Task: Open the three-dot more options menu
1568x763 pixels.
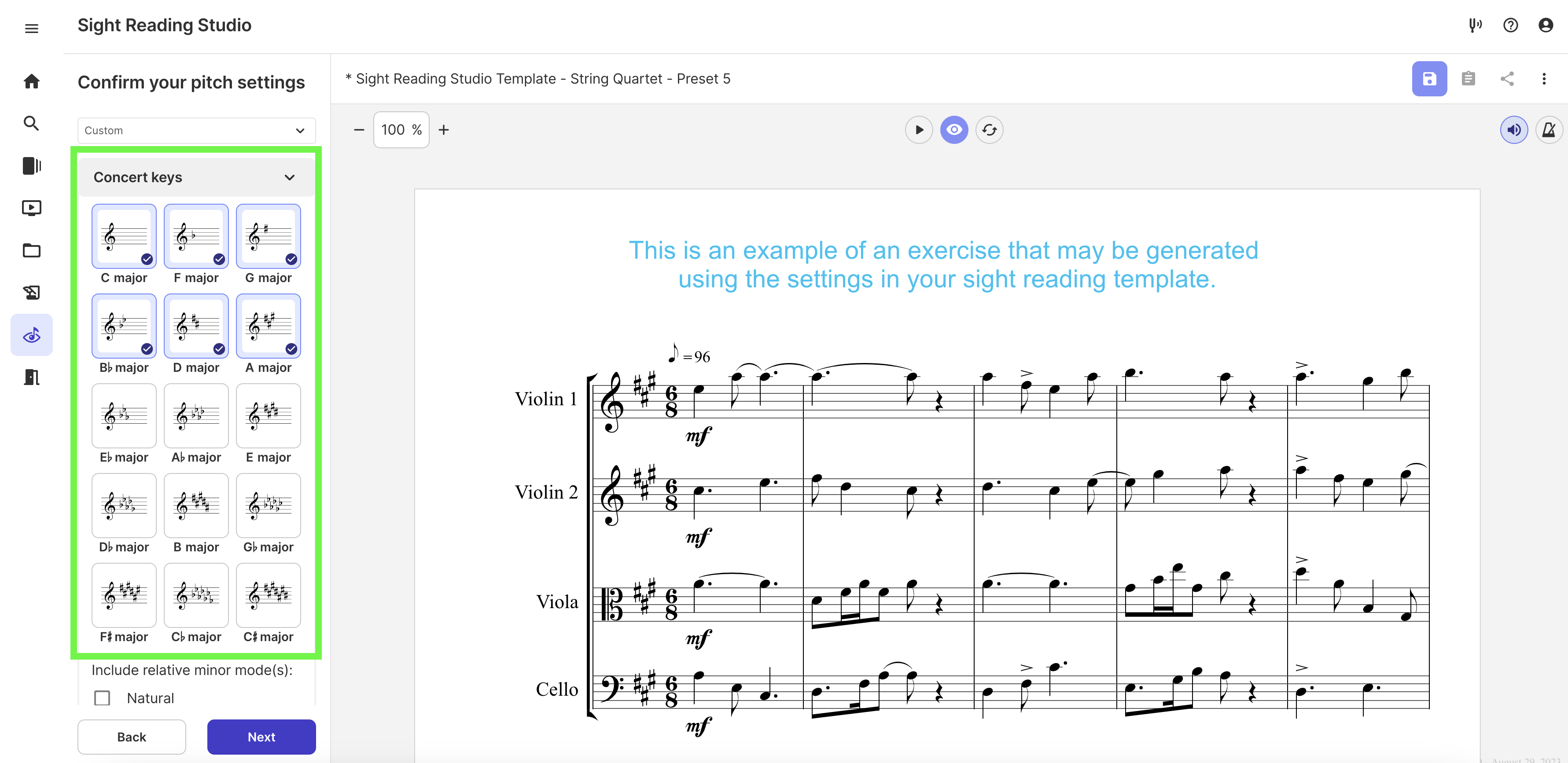Action: click(x=1544, y=78)
